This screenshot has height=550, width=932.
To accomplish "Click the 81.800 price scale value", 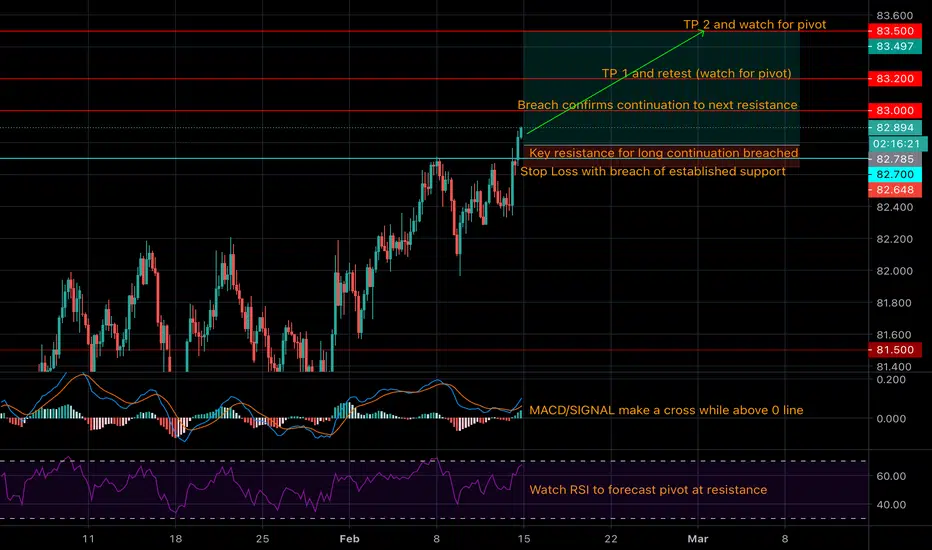I will click(x=895, y=303).
